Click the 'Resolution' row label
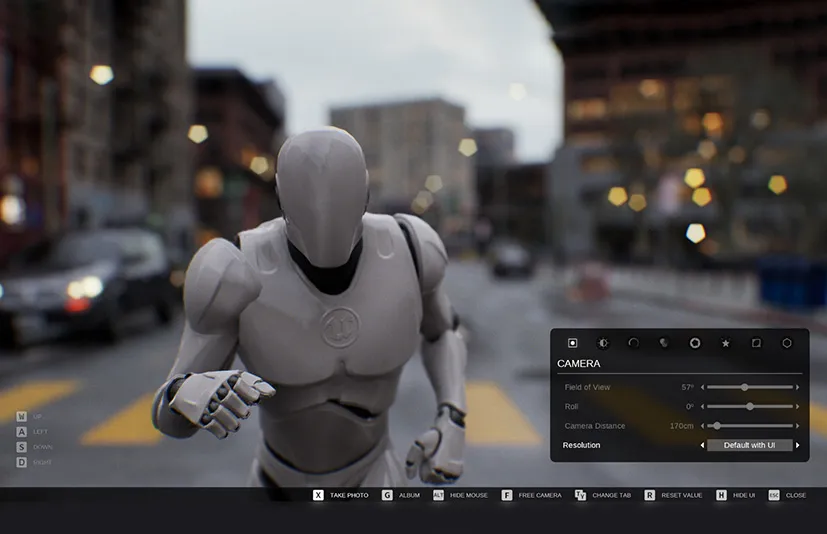The image size is (827, 534). tap(581, 445)
